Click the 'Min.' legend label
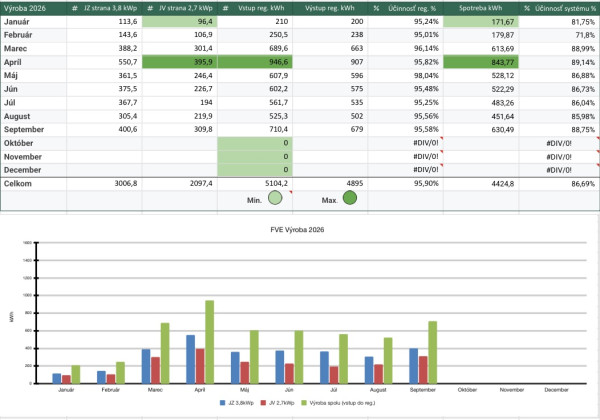The image size is (600, 420). click(x=254, y=200)
